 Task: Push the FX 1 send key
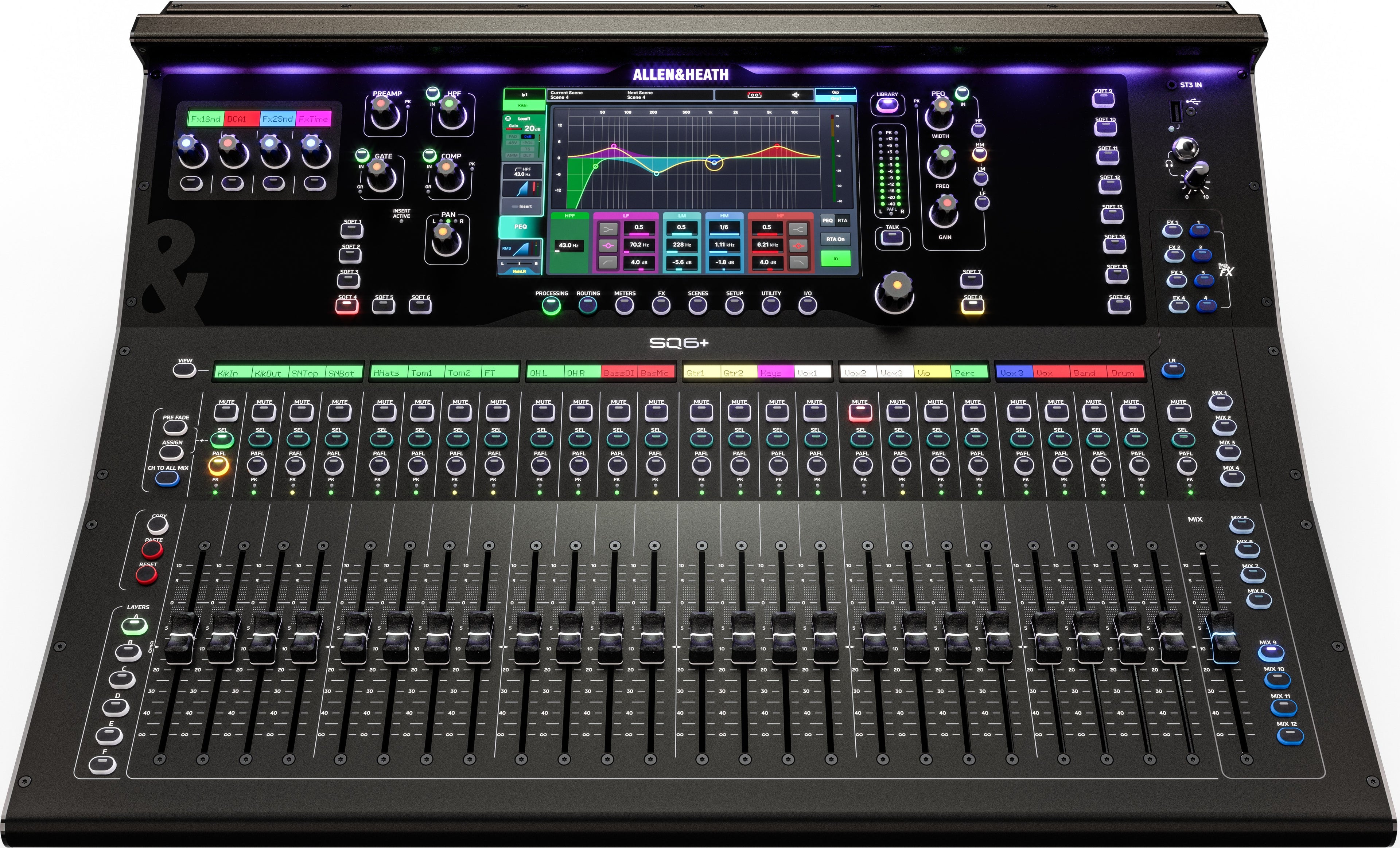coord(1172,231)
